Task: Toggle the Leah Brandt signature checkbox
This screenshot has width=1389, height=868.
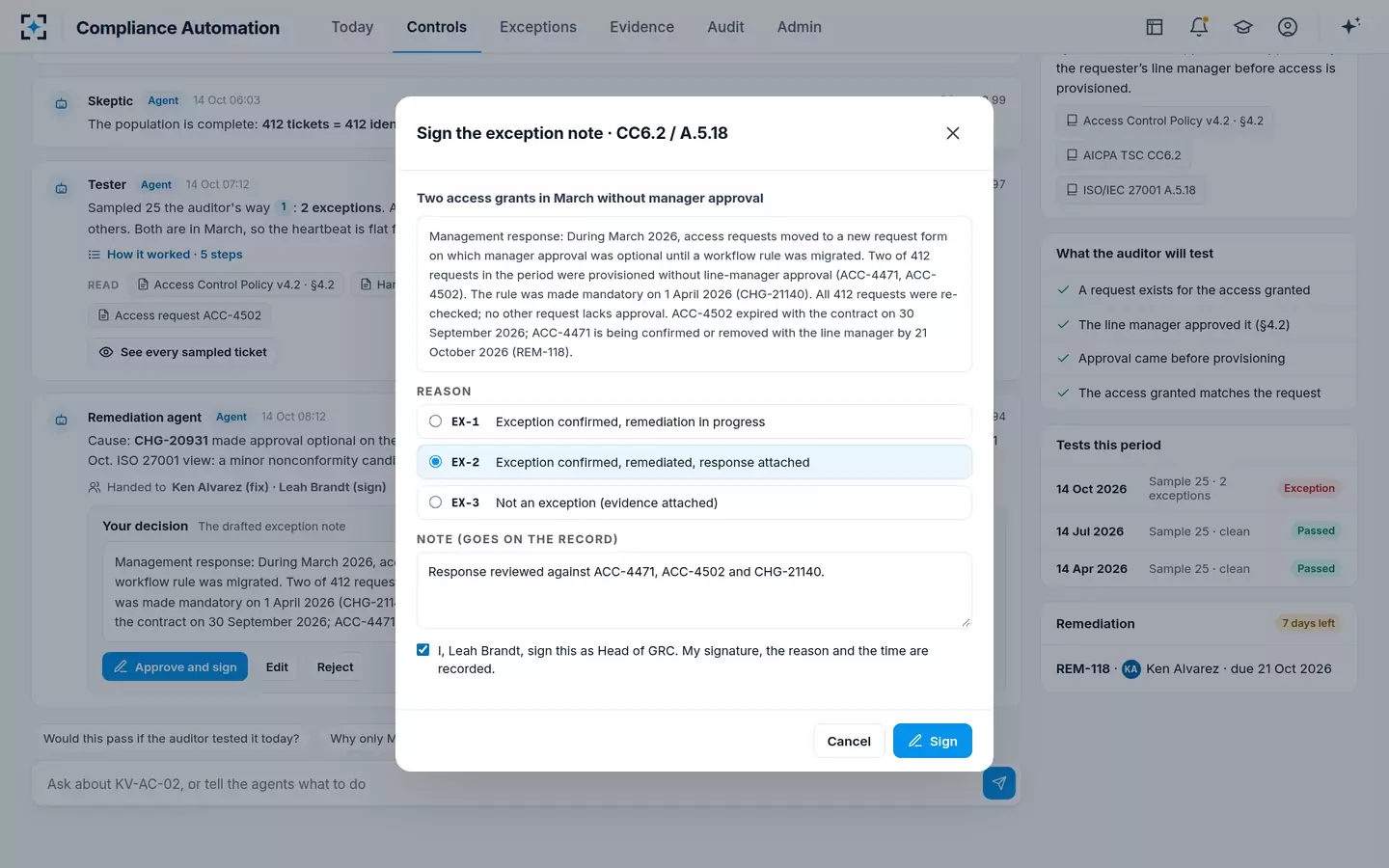Action: tap(422, 650)
